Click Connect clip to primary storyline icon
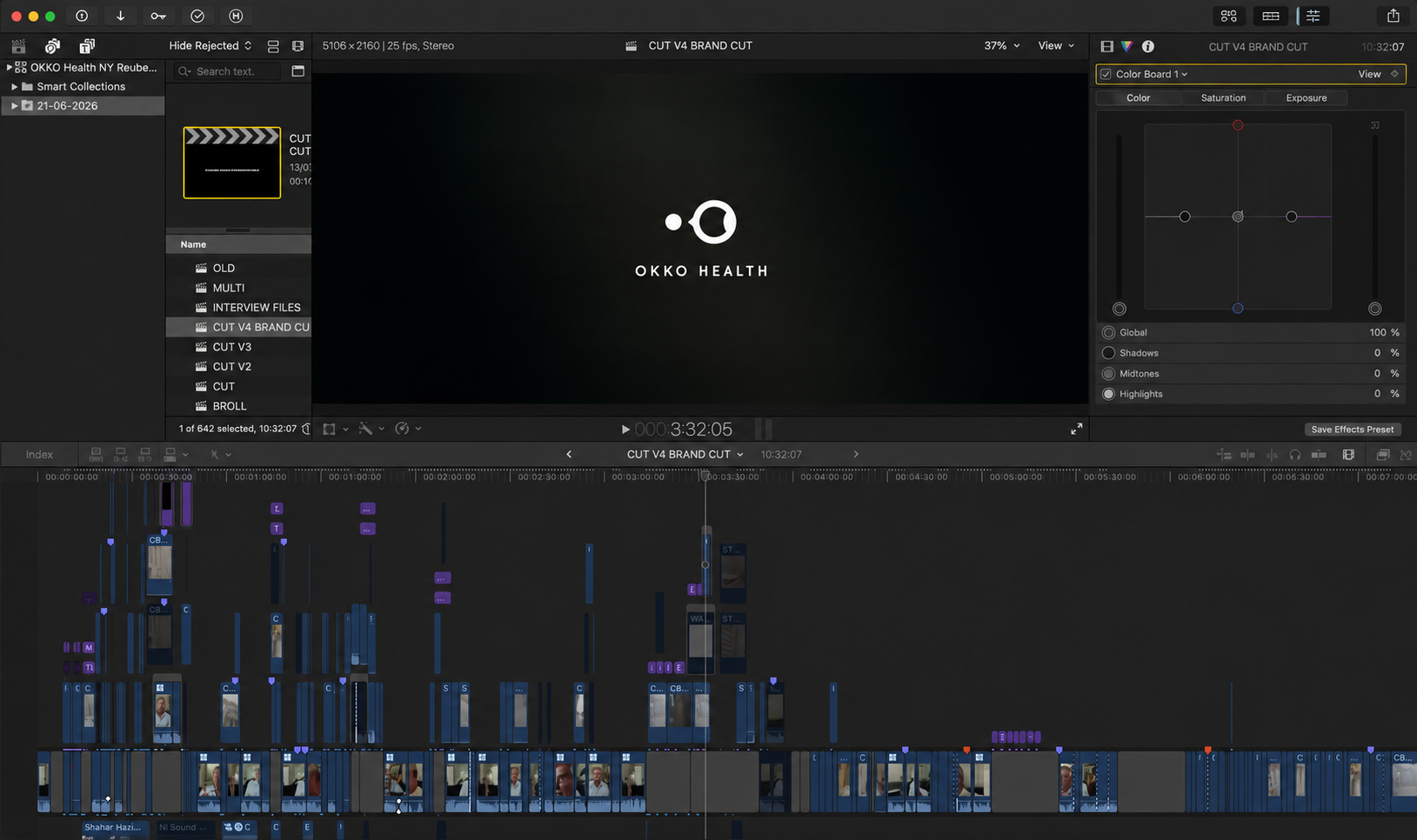The image size is (1417, 840). 97,454
